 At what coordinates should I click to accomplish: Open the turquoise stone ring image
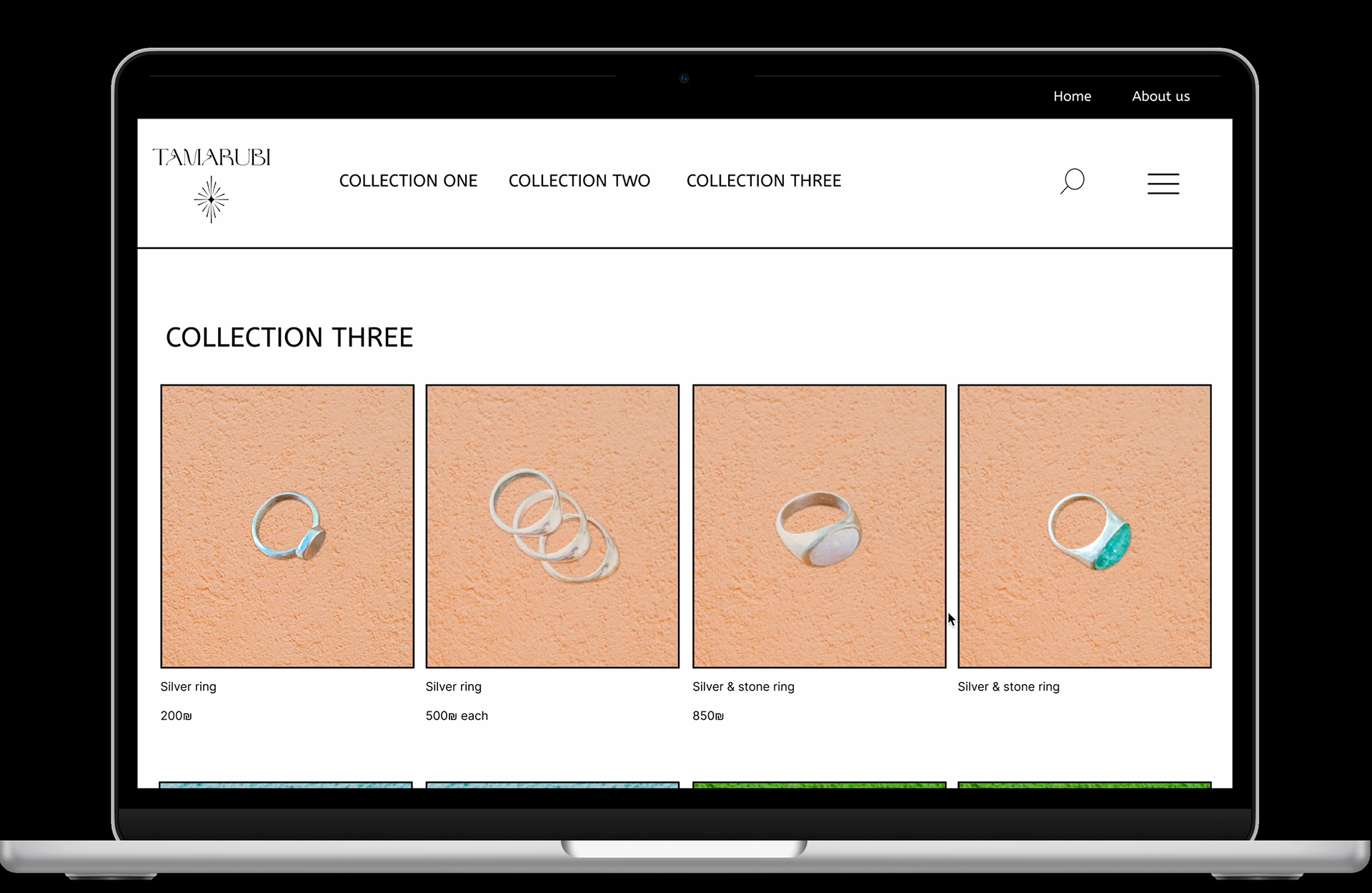tap(1084, 526)
